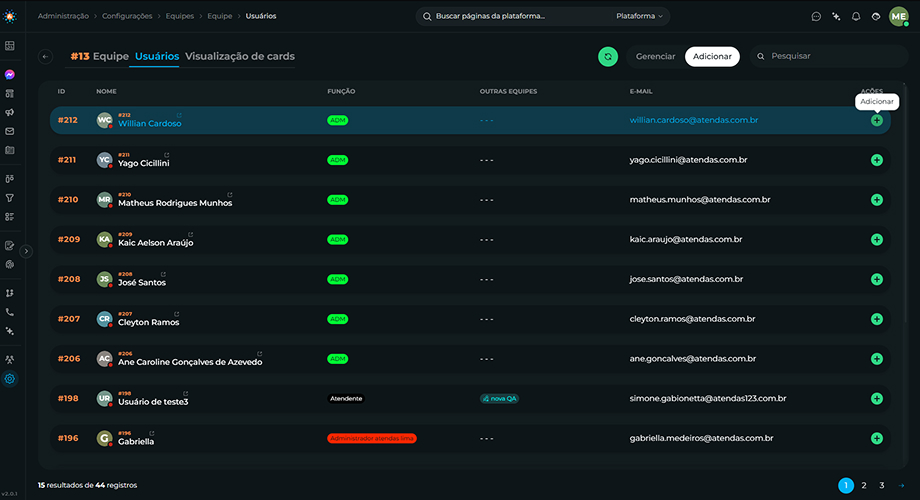
Task: Open the people group icon in sidebar
Action: (10, 360)
